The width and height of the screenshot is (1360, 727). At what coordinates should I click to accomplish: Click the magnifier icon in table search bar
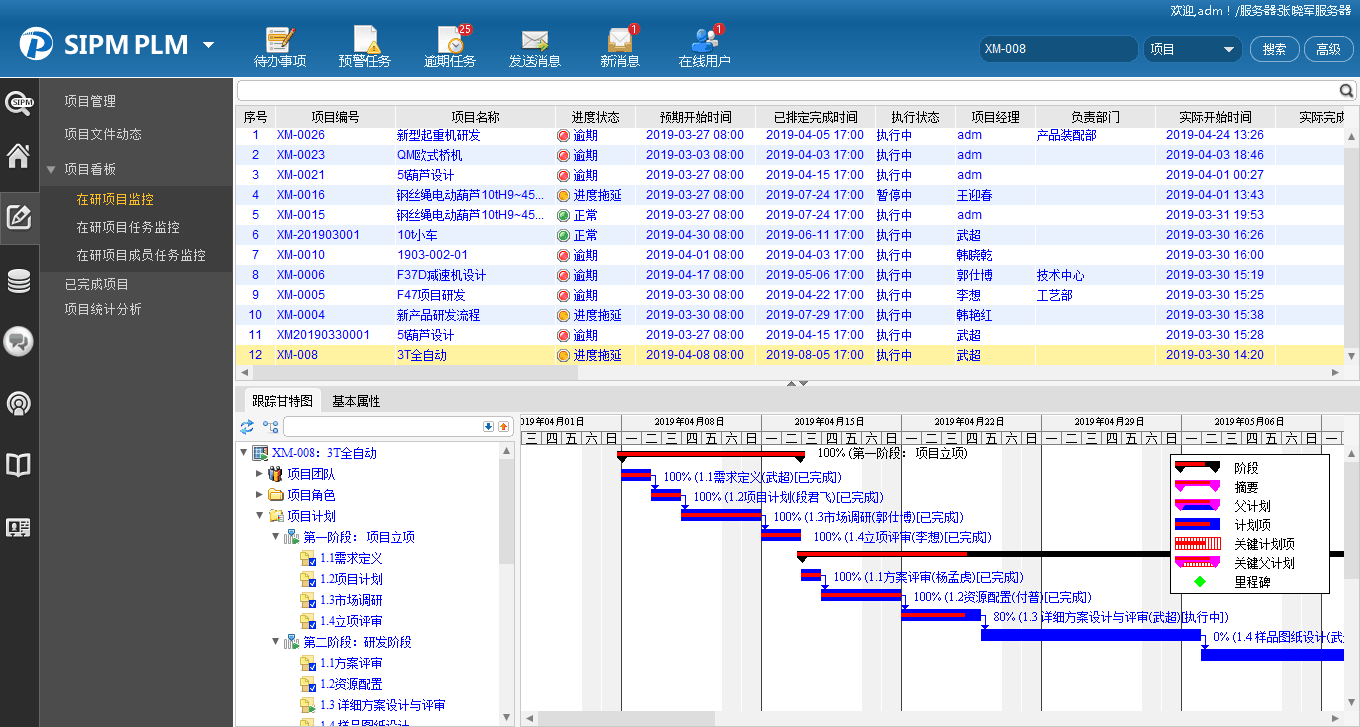click(1347, 91)
